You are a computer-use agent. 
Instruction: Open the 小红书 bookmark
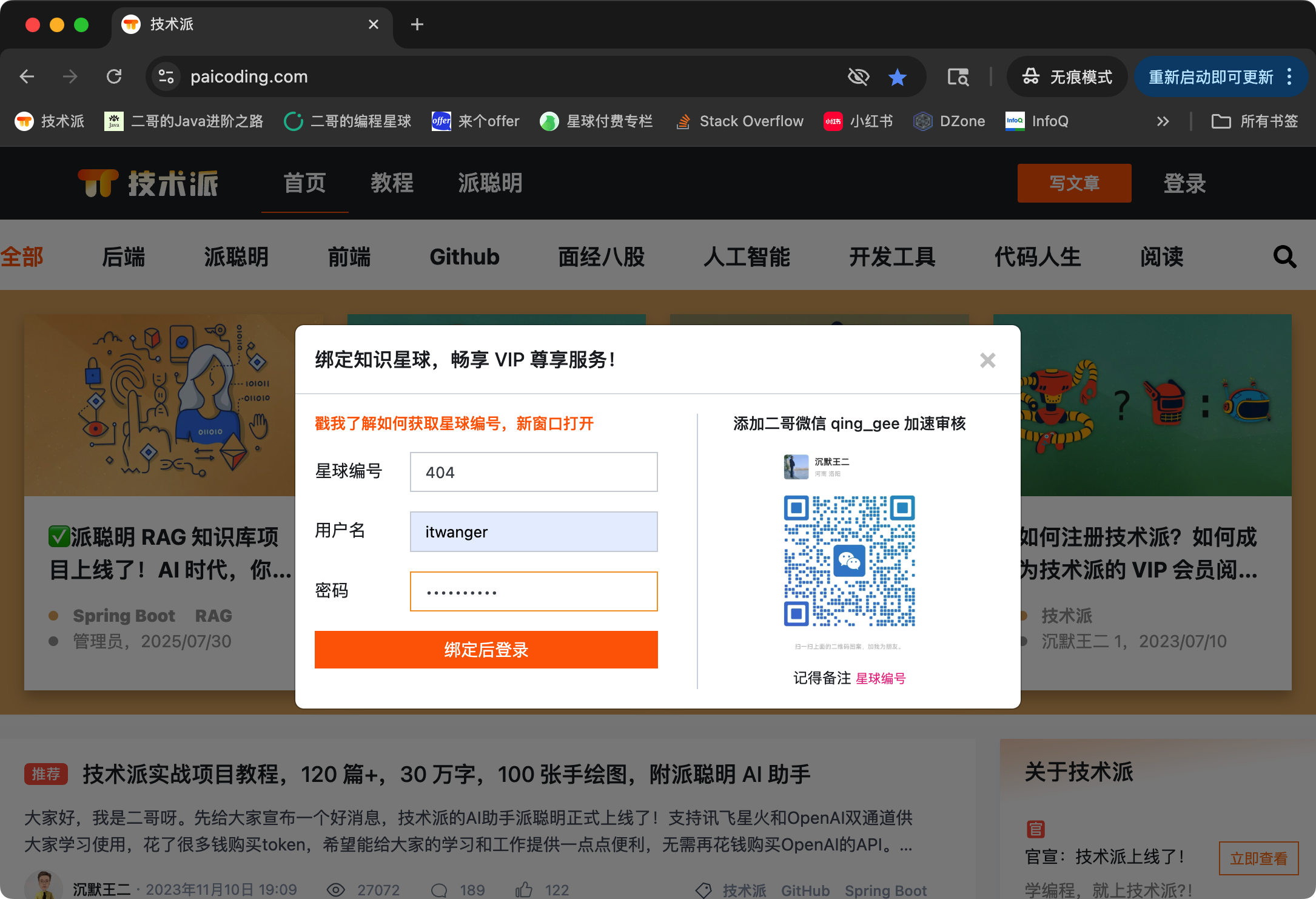858,121
